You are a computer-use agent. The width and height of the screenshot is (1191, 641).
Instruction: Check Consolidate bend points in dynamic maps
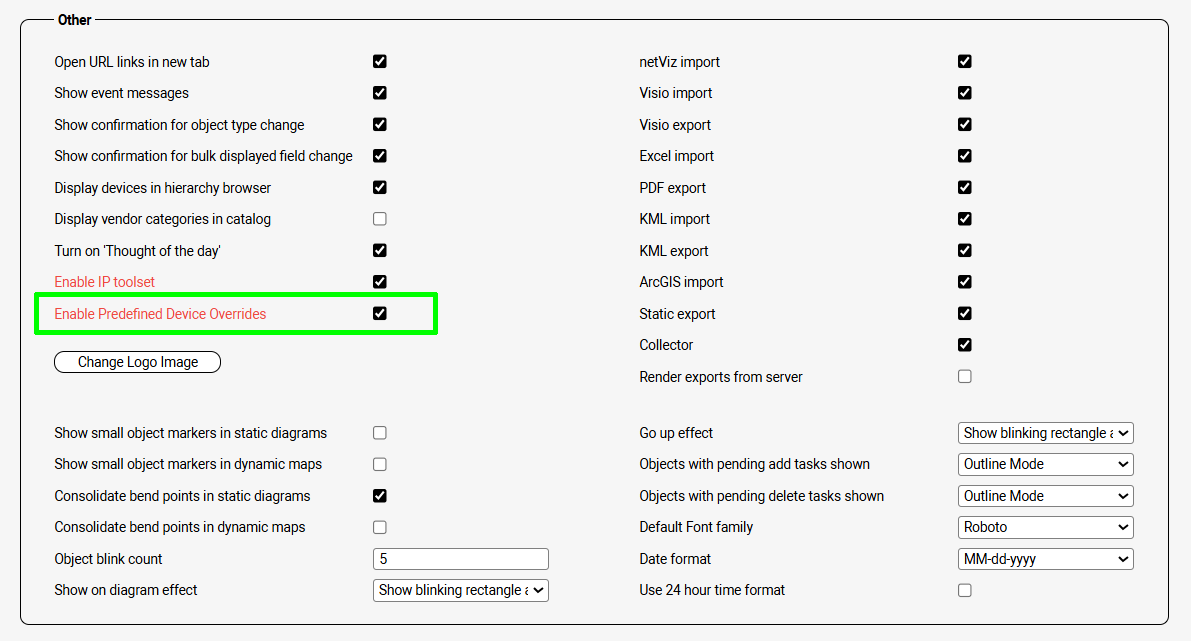click(380, 527)
